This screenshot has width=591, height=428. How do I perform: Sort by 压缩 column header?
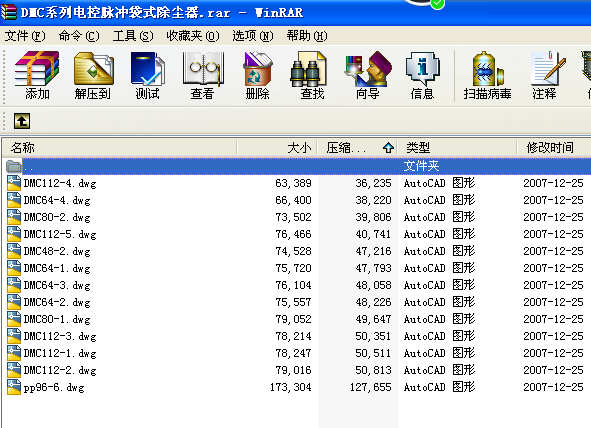pos(358,148)
